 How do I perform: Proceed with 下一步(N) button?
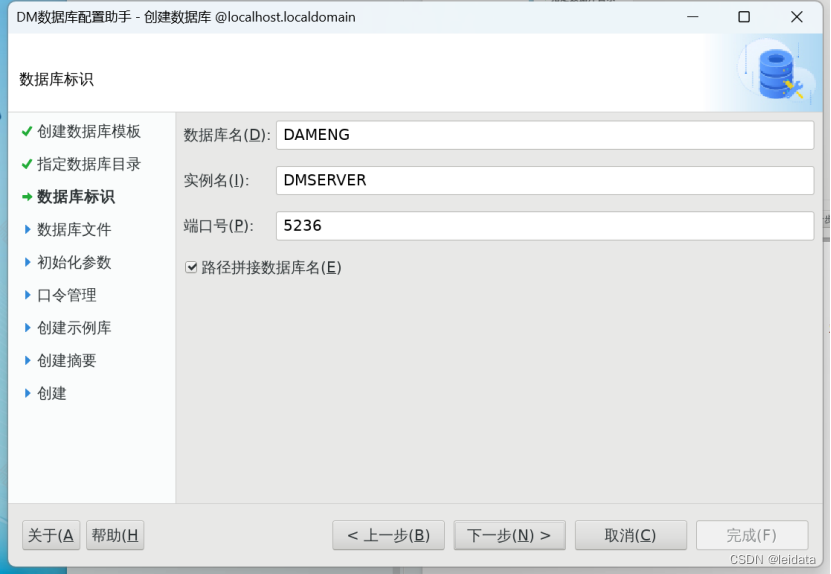(509, 535)
